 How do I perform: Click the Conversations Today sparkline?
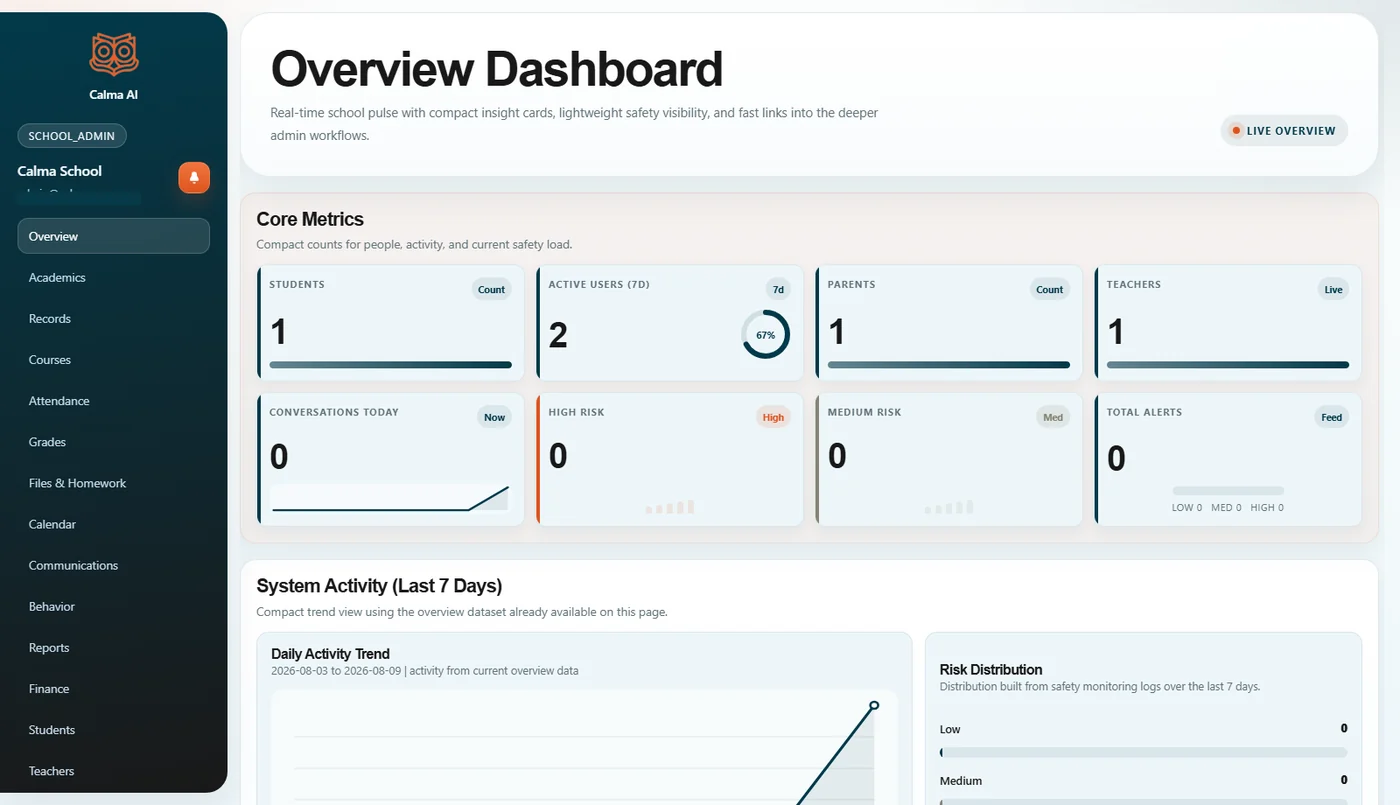[x=390, y=498]
